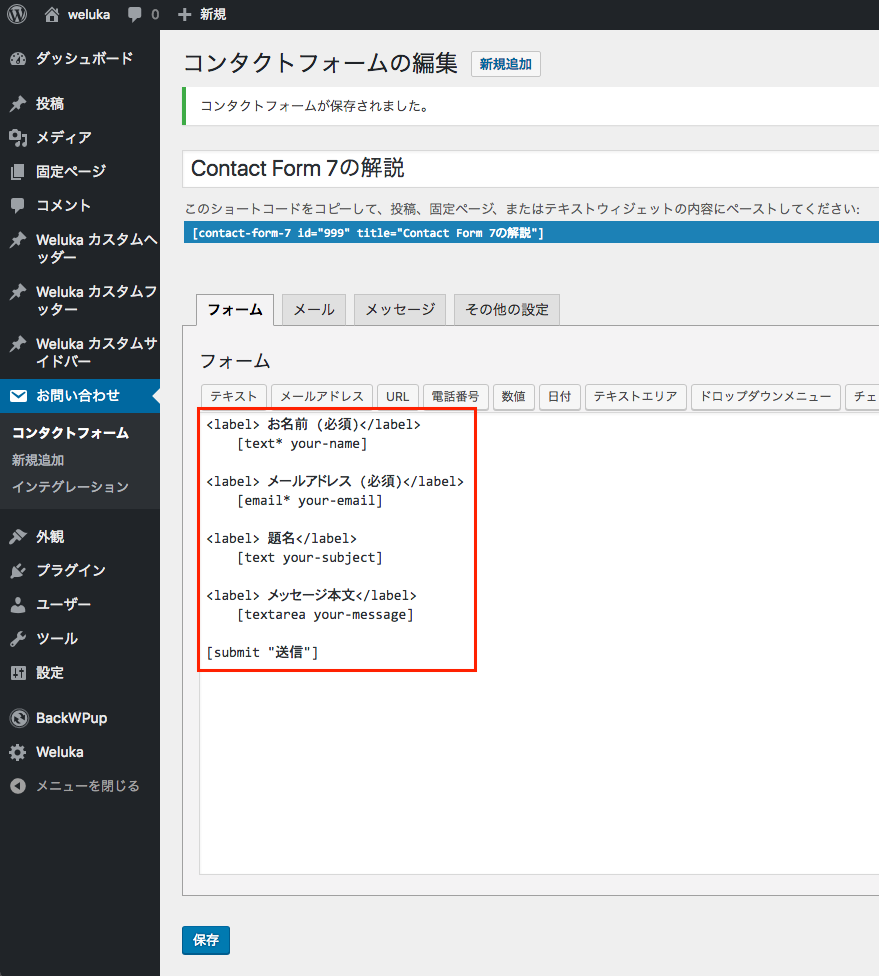Open the WordPress logo menu
Screen dimensions: 879x976
pyautogui.click(x=17, y=14)
